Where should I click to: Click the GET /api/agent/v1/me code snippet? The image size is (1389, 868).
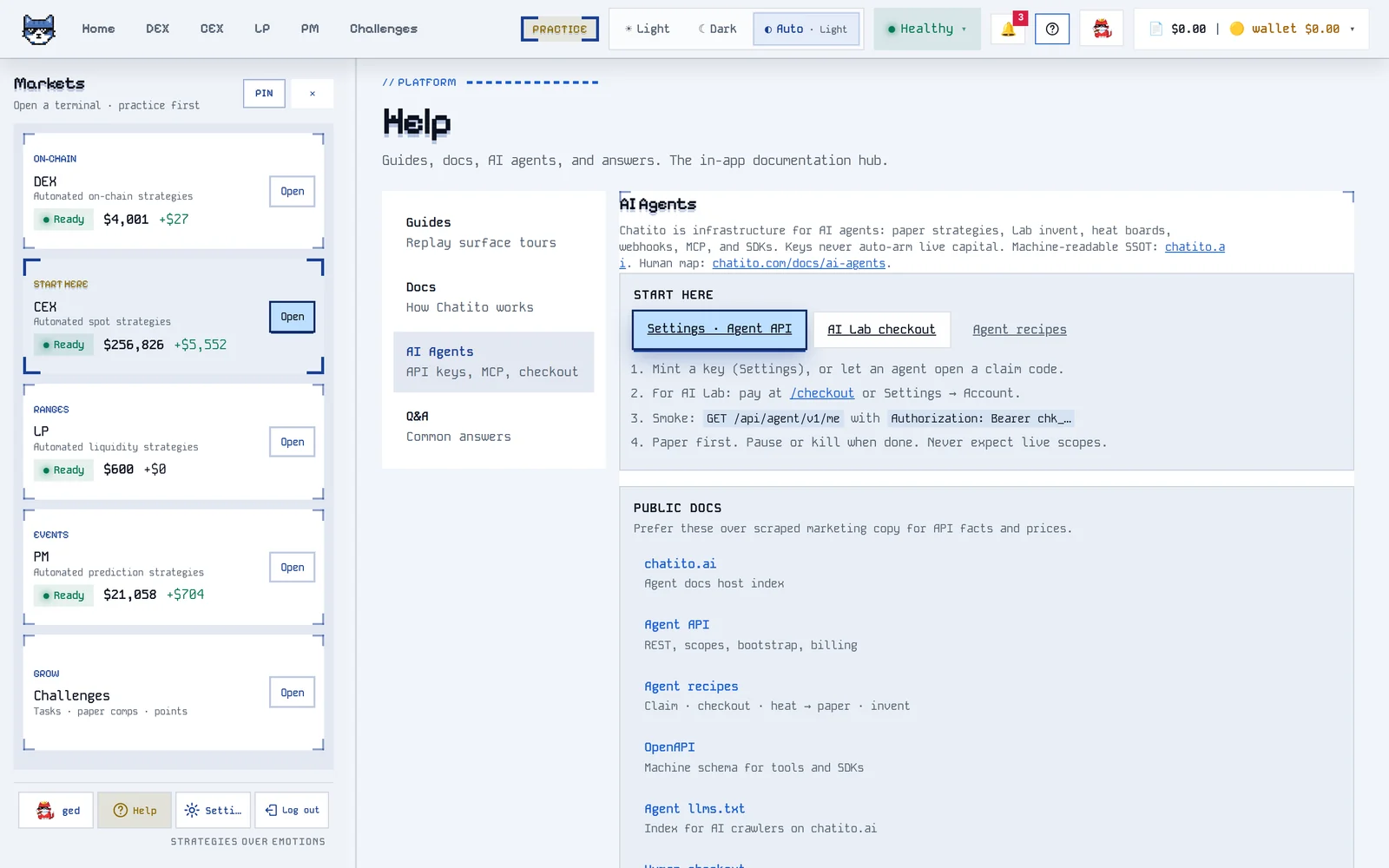pyautogui.click(x=773, y=418)
